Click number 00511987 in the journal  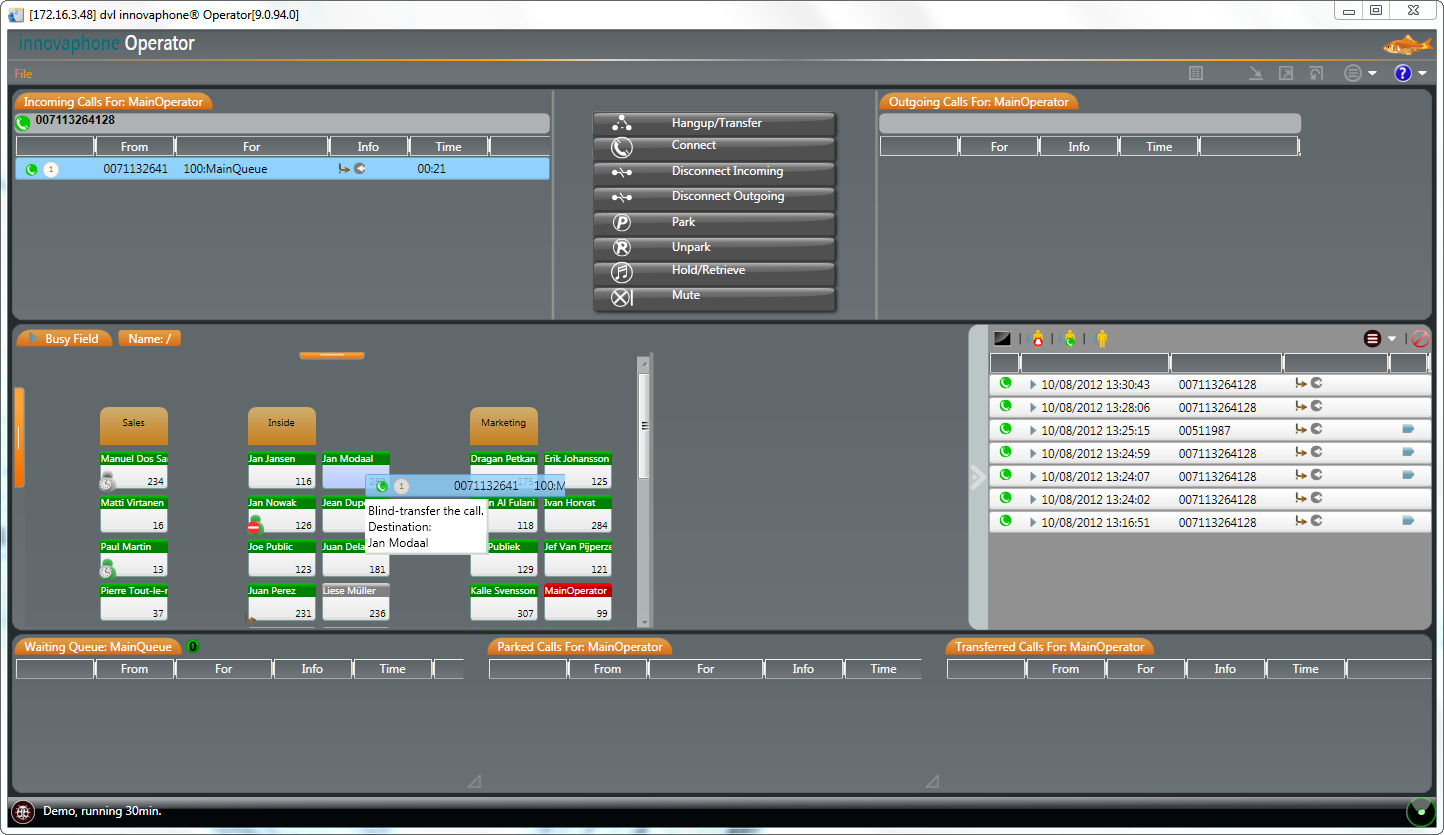point(1205,431)
